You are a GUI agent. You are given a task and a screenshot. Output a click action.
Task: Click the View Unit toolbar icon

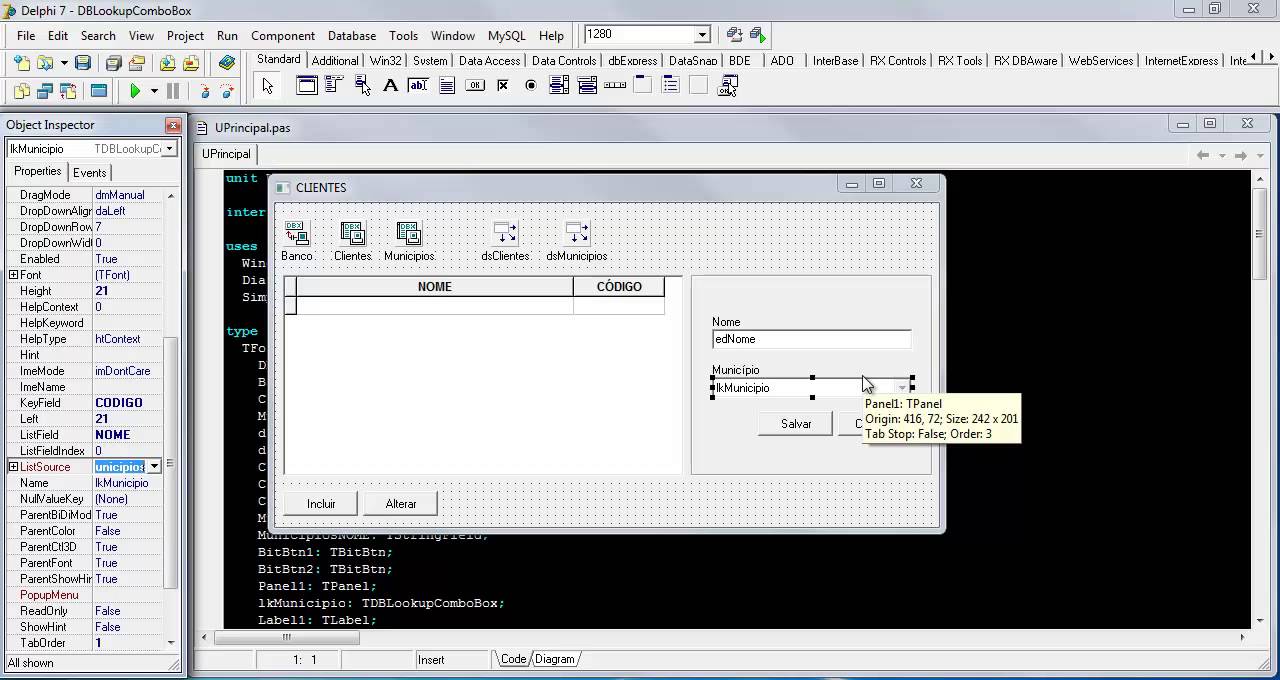point(22,91)
